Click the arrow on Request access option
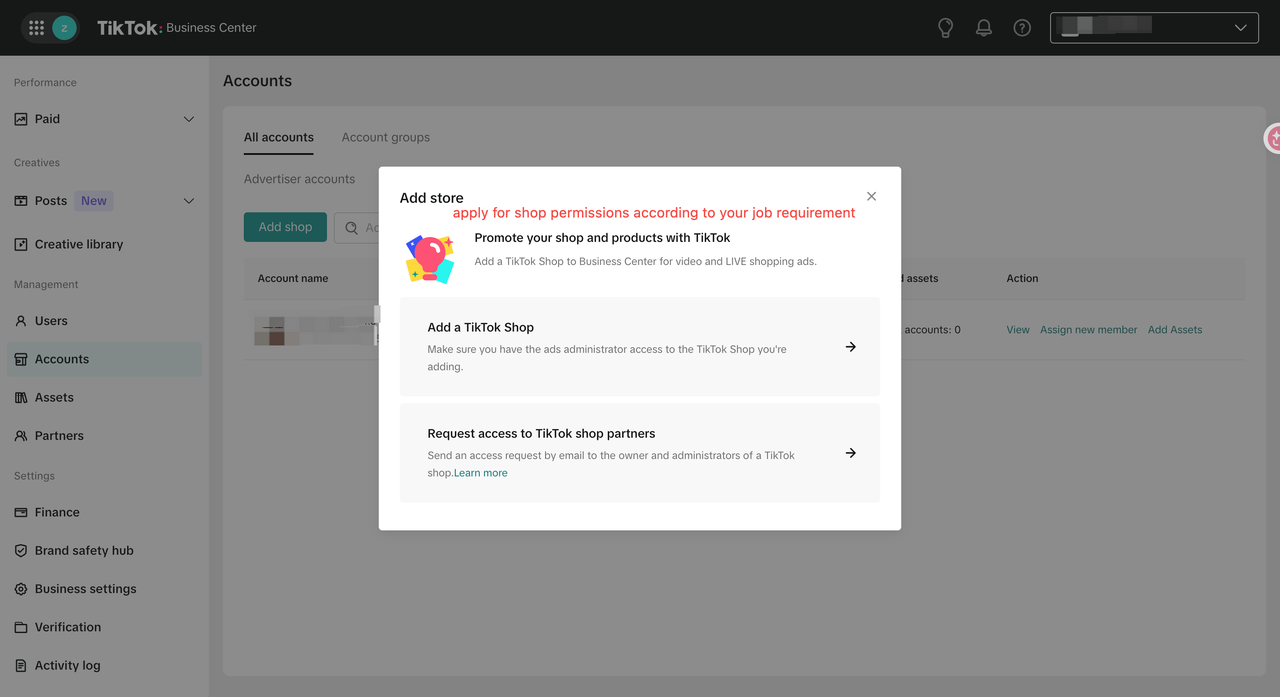This screenshot has height=697, width=1280. click(851, 453)
